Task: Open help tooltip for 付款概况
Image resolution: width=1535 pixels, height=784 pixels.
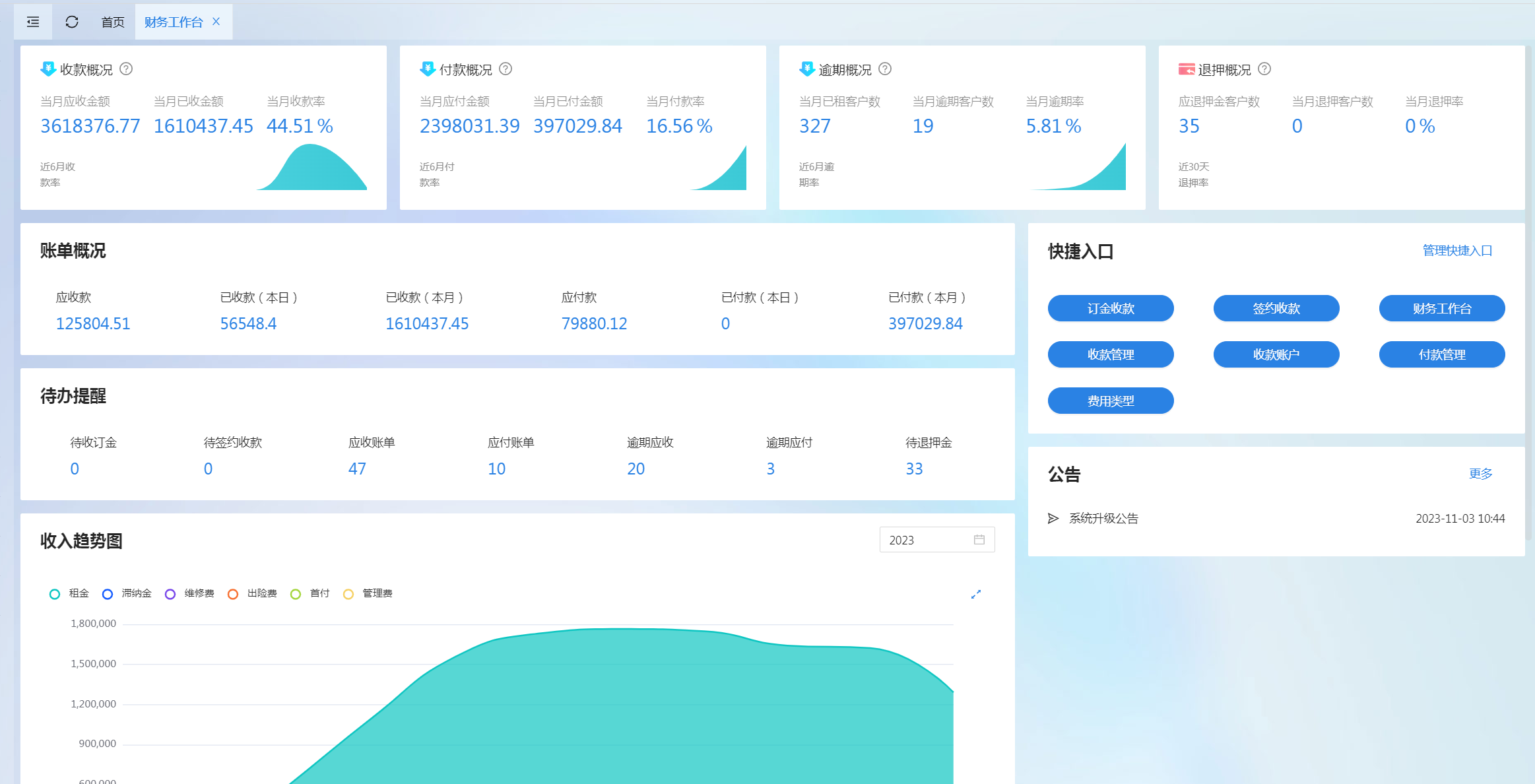Action: click(x=506, y=69)
